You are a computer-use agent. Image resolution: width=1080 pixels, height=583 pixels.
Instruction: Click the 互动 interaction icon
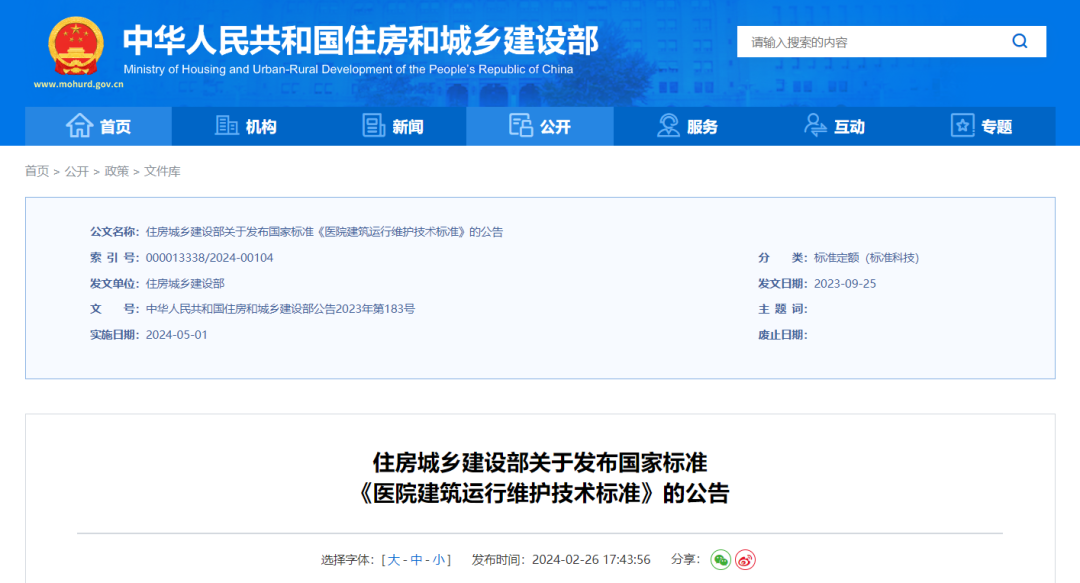point(814,124)
